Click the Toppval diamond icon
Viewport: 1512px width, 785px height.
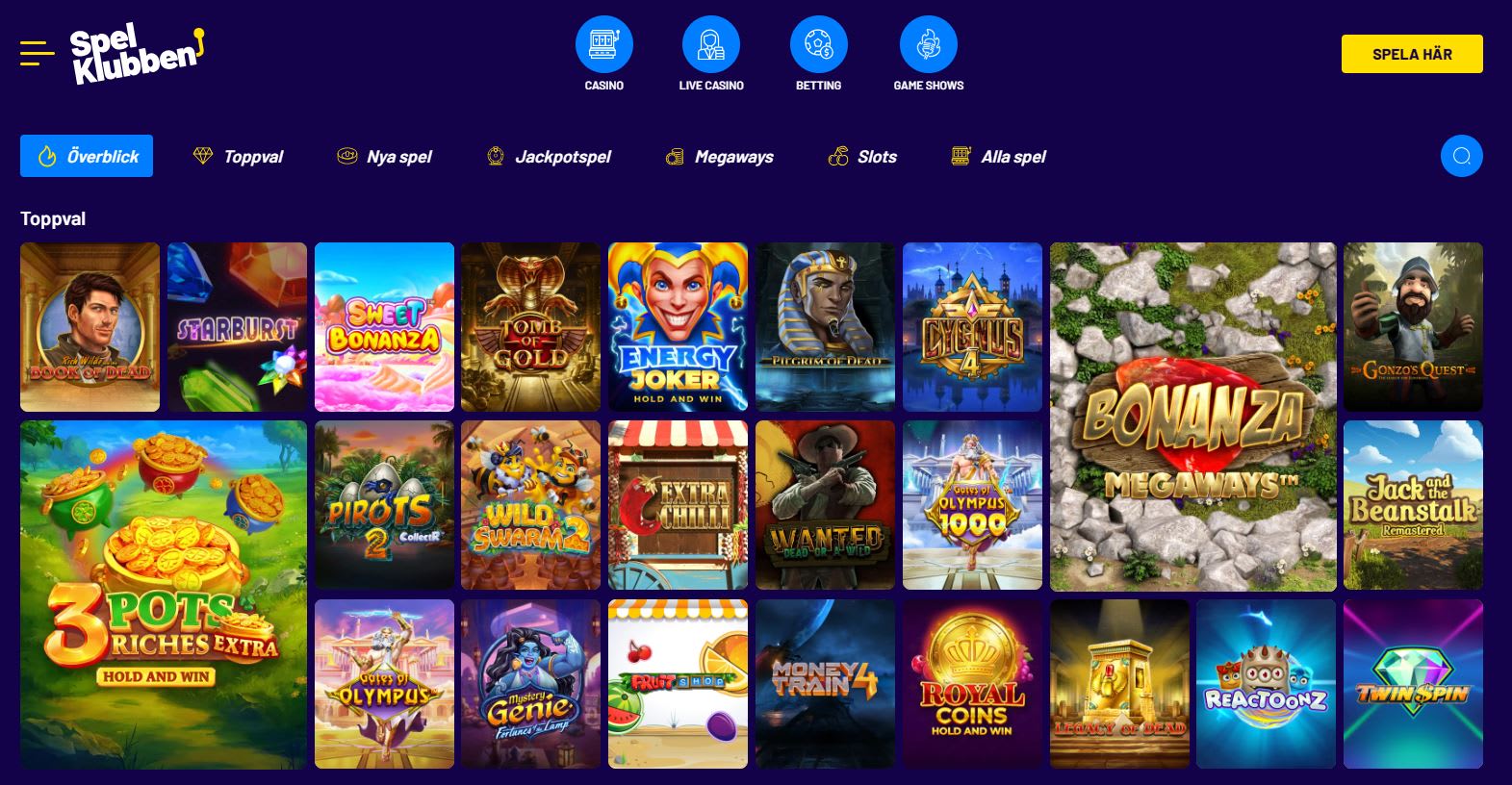[x=202, y=156]
